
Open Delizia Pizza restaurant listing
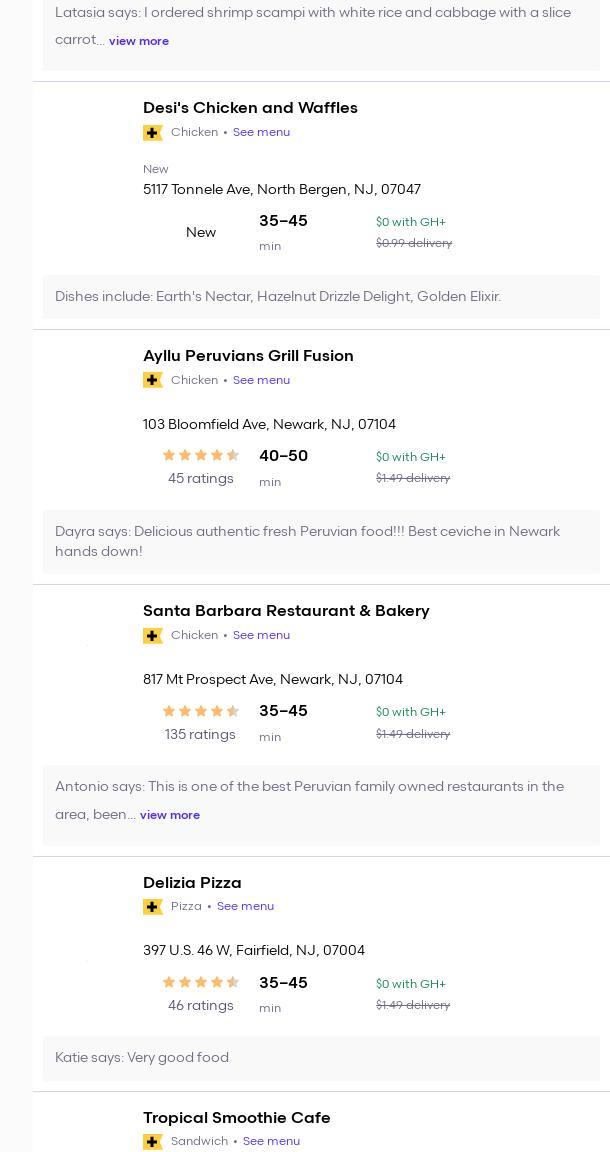click(192, 883)
